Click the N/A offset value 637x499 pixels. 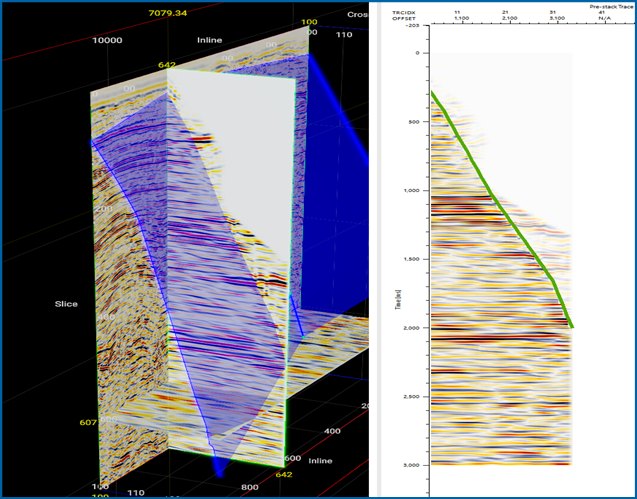pyautogui.click(x=605, y=19)
